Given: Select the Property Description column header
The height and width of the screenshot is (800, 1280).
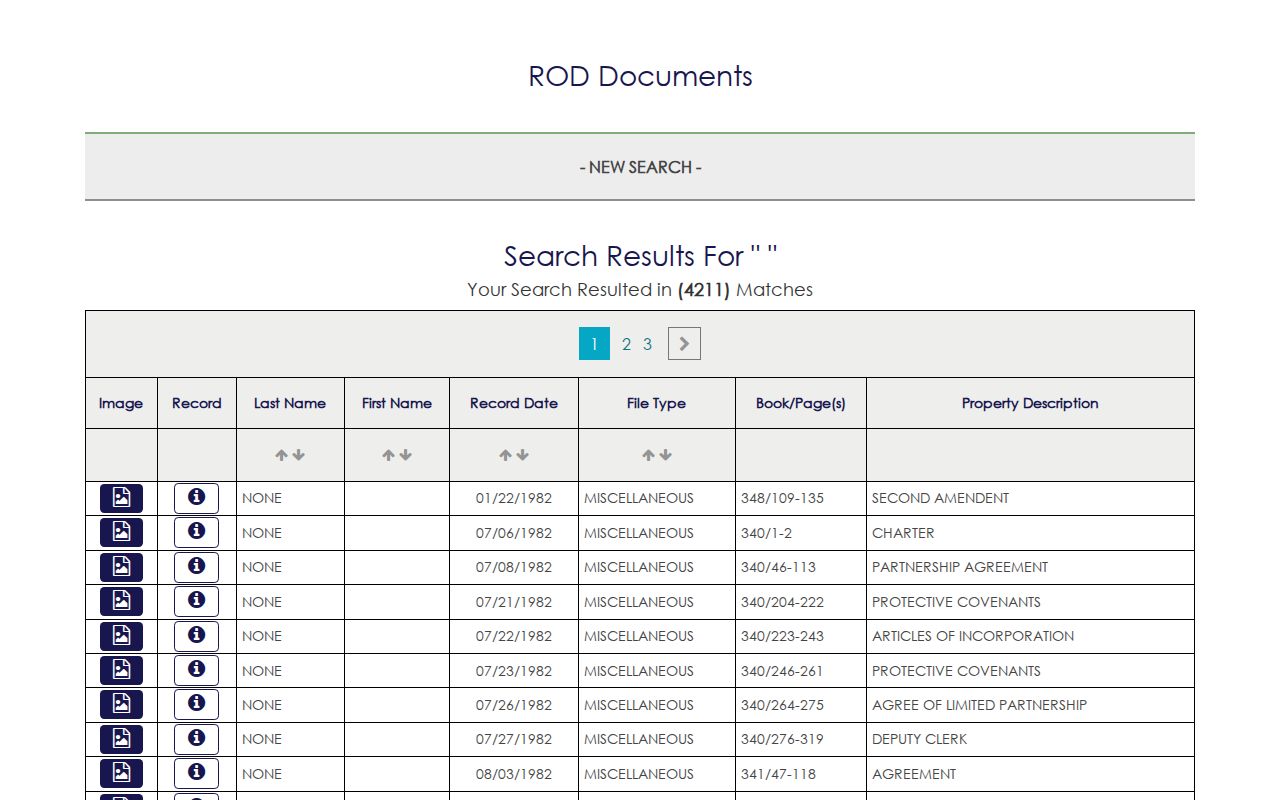Looking at the screenshot, I should (x=1030, y=404).
